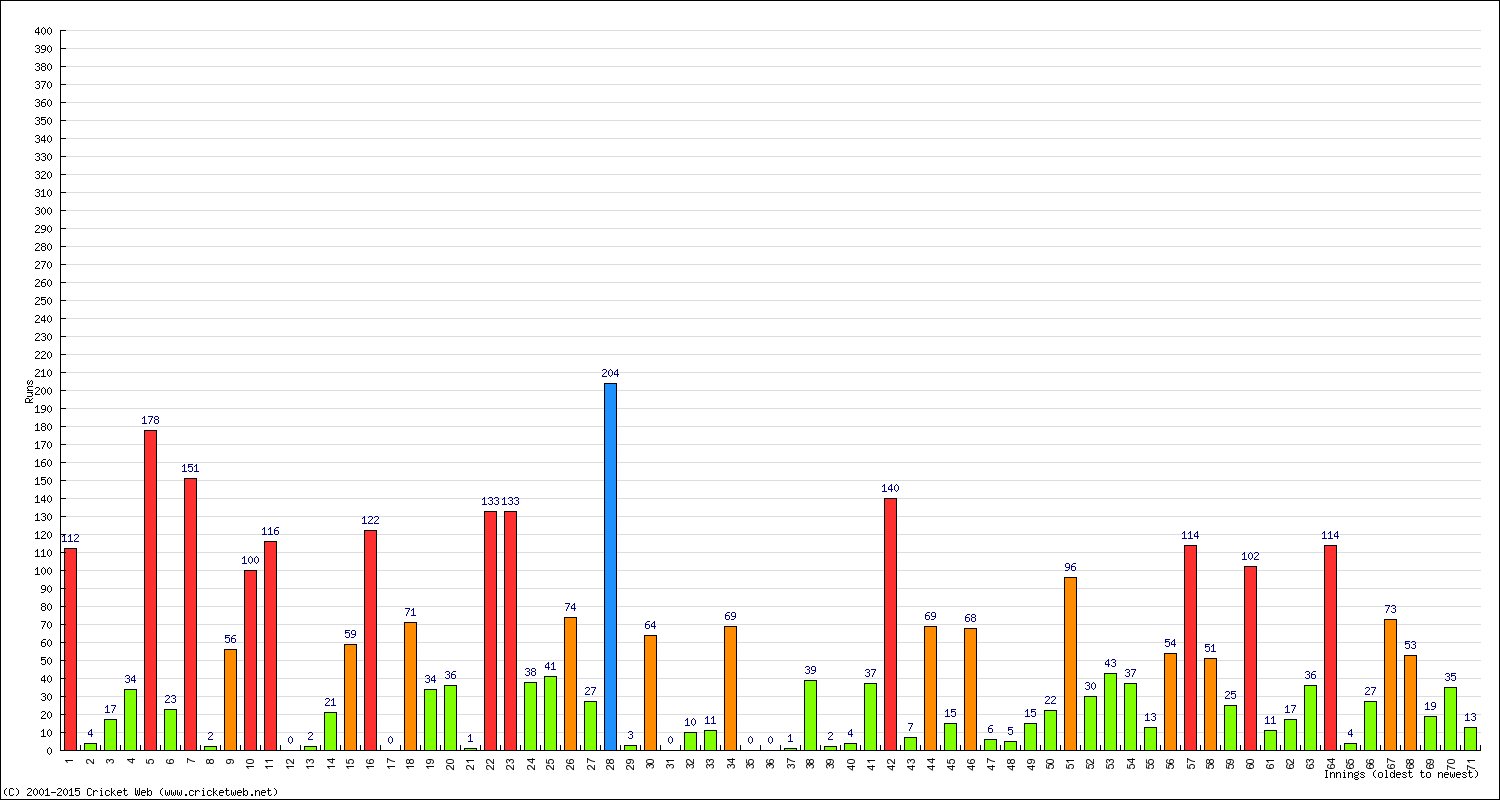
Task: Click the value label 54
Action: coord(1170,643)
